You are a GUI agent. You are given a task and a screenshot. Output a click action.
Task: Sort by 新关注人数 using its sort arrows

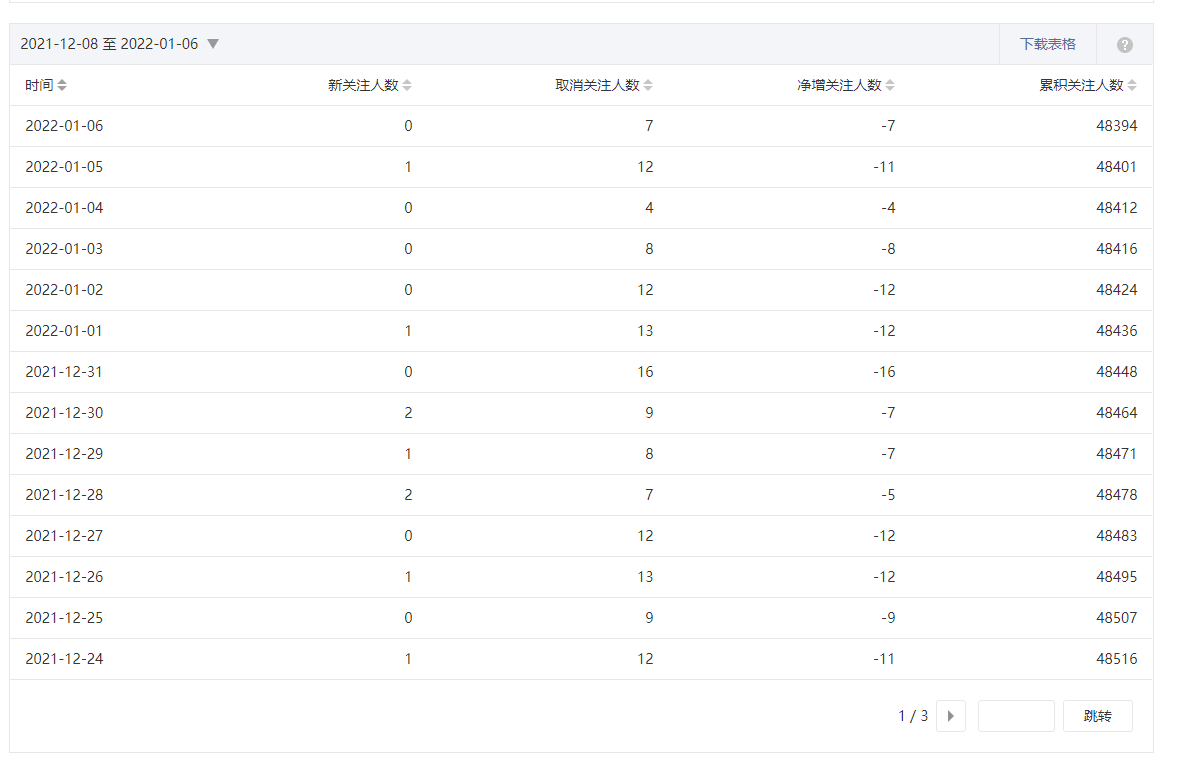tap(407, 86)
